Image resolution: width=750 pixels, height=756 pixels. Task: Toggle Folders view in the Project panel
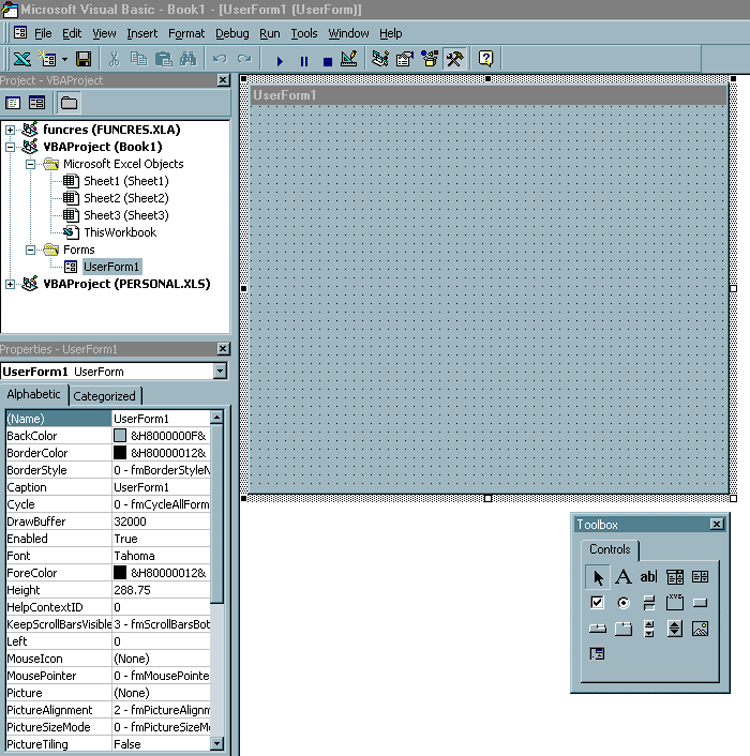point(69,103)
